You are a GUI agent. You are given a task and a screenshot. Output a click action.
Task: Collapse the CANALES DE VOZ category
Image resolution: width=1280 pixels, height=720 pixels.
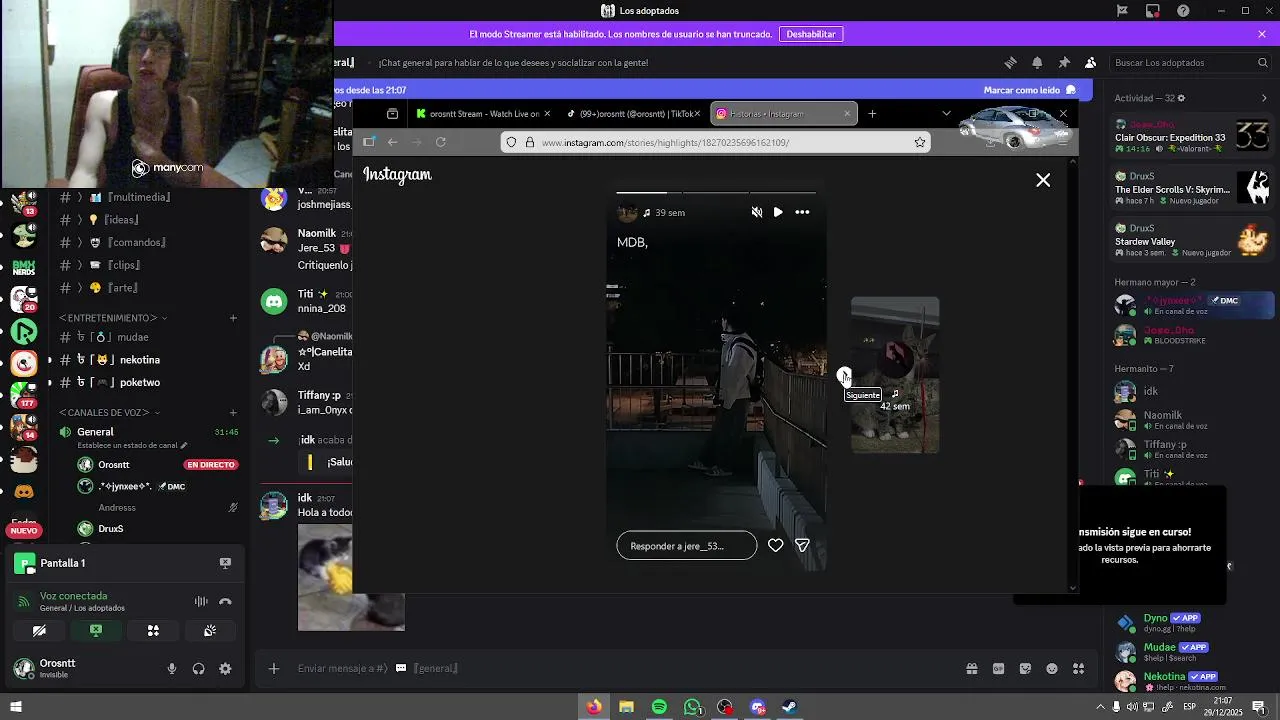pos(109,412)
